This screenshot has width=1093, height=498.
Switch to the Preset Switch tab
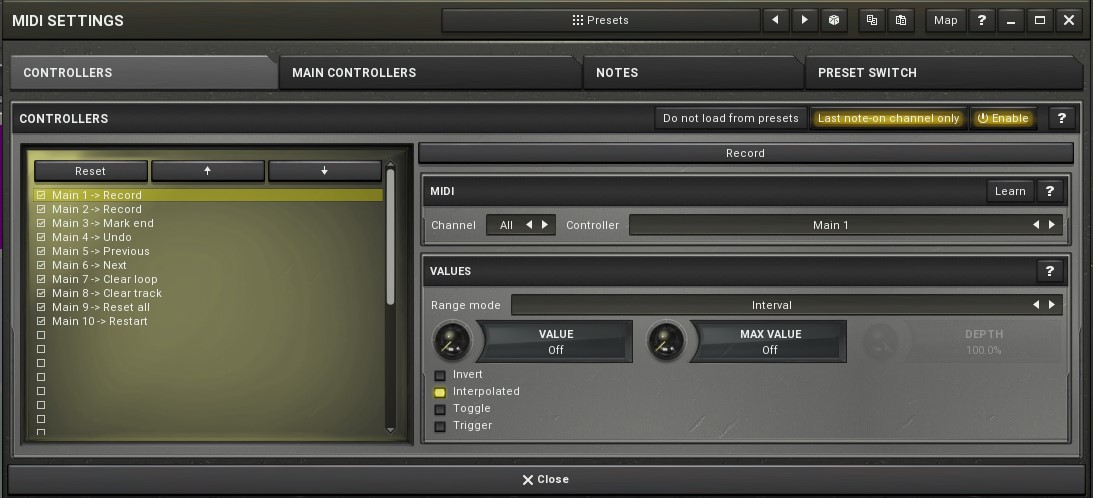click(x=944, y=73)
